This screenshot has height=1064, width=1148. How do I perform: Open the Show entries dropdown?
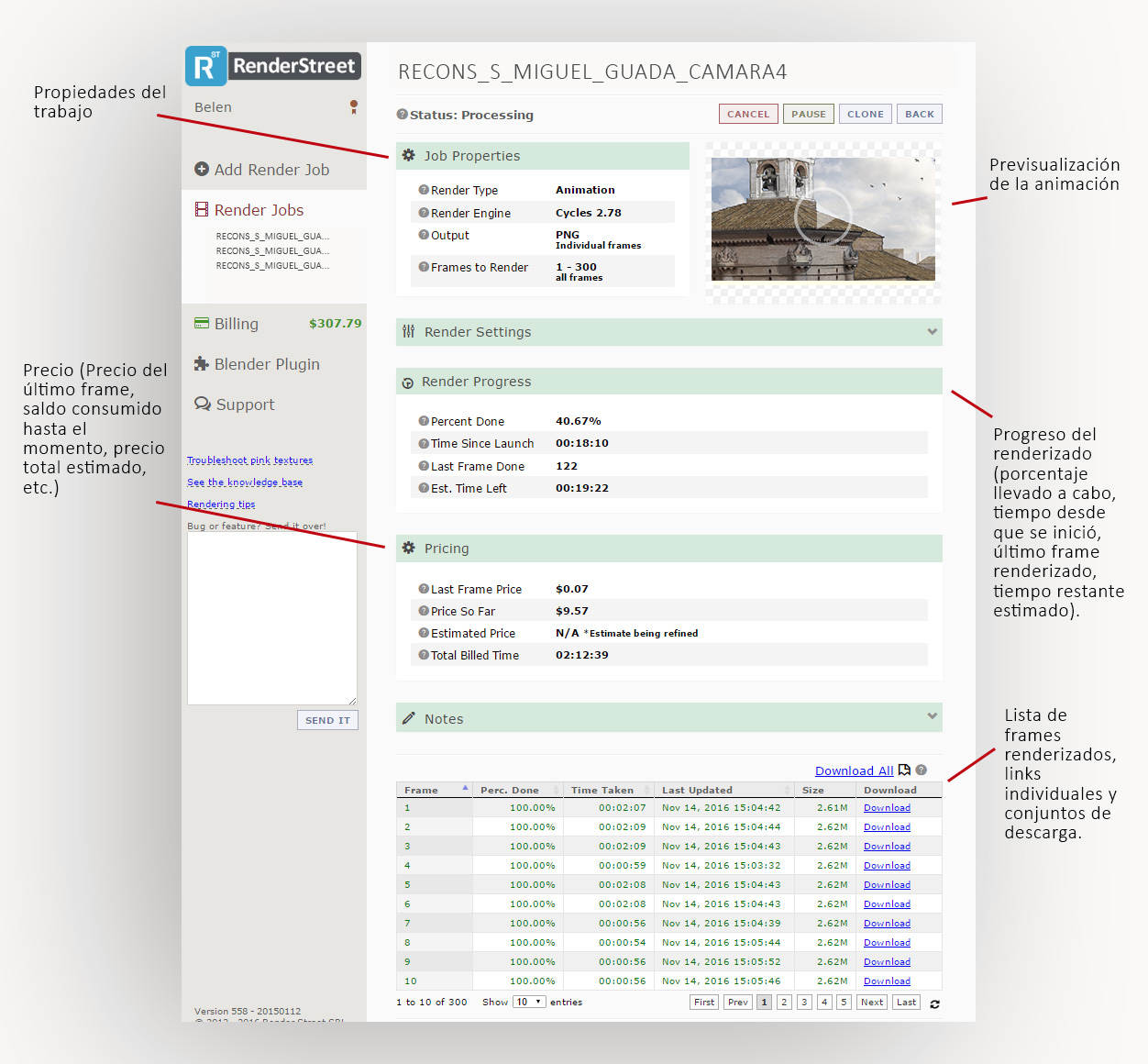pyautogui.click(x=529, y=1002)
